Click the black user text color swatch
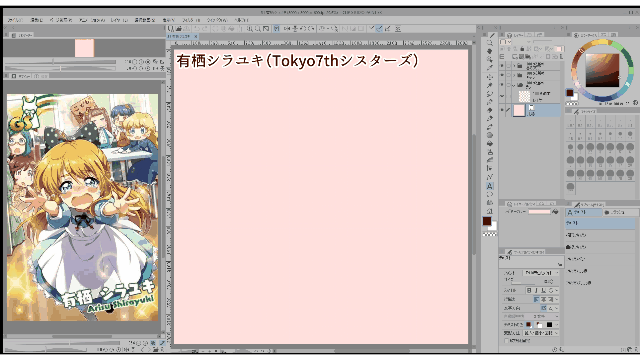Viewport: 640px width, 360px height. pos(549,324)
